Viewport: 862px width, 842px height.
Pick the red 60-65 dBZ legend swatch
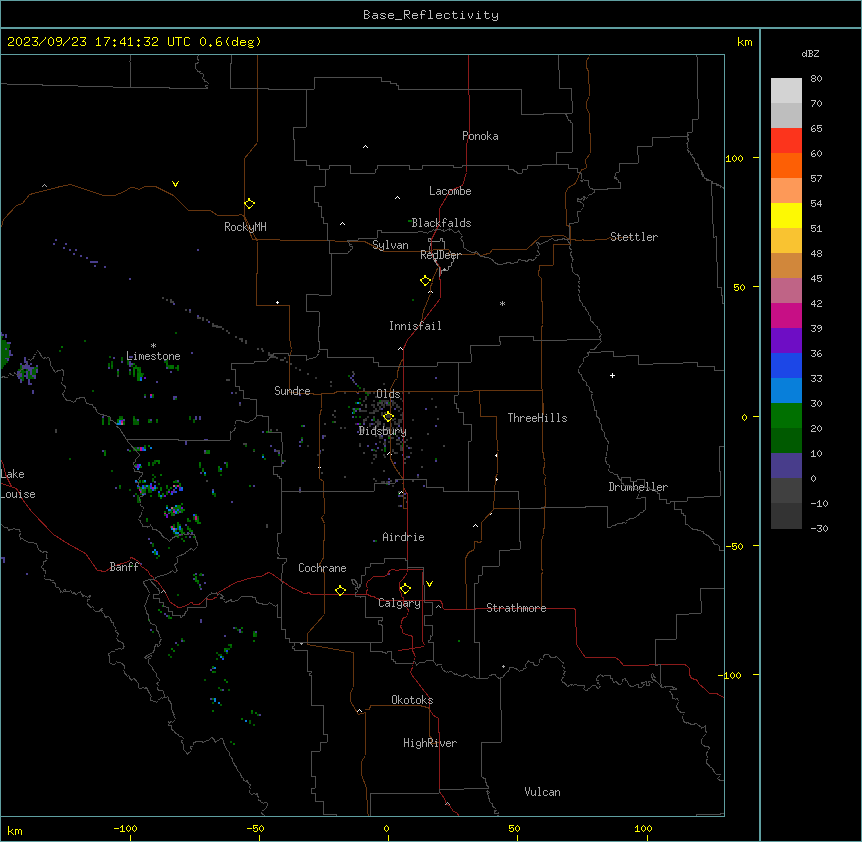(786, 140)
